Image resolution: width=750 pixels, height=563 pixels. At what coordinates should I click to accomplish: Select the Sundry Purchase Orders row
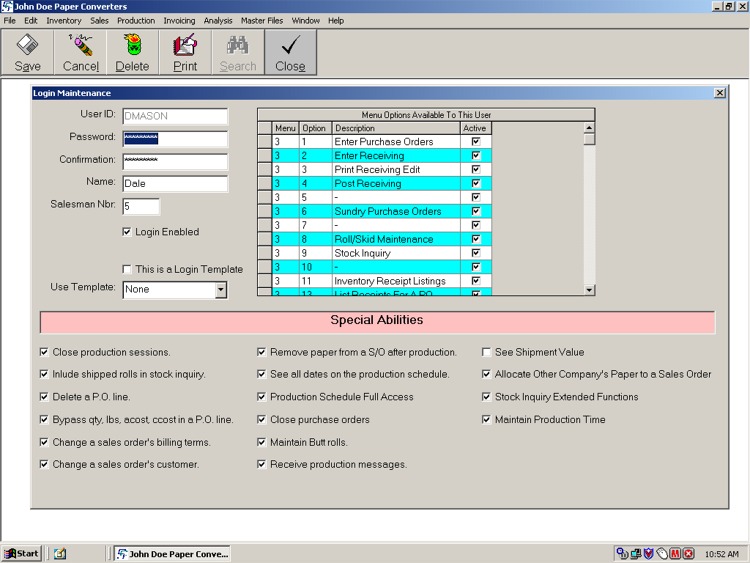(x=381, y=211)
